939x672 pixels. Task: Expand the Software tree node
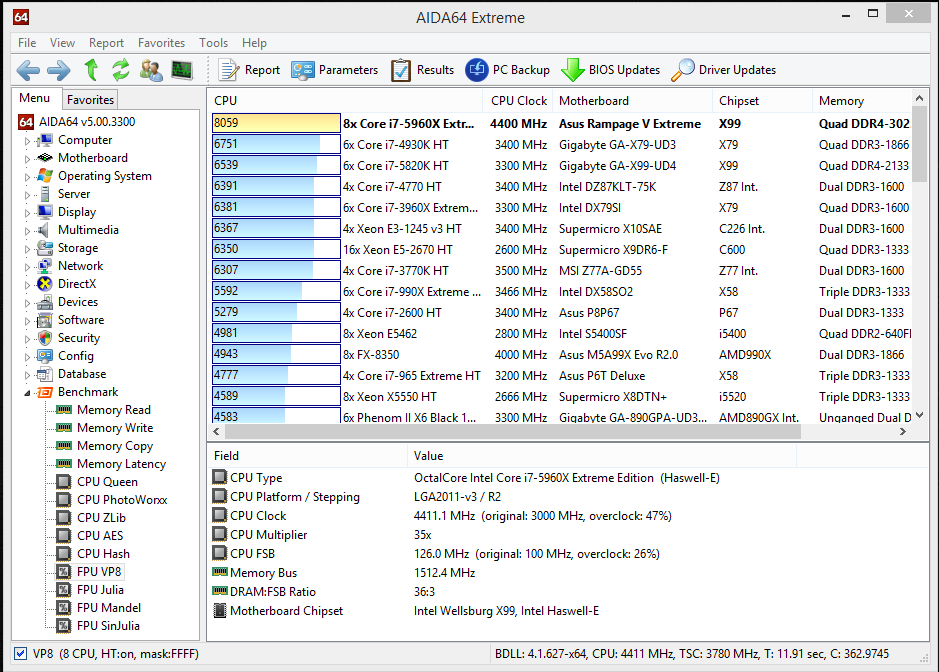[x=27, y=321]
